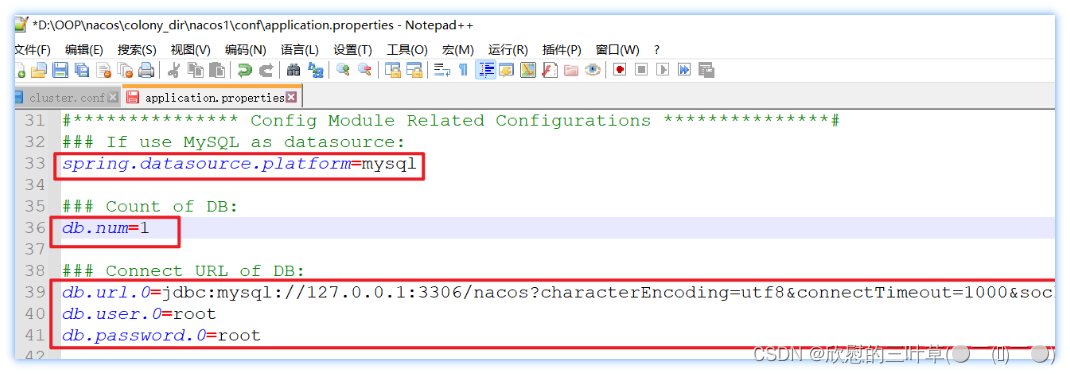
Task: Open the 文件(F) menu
Action: [x=33, y=50]
